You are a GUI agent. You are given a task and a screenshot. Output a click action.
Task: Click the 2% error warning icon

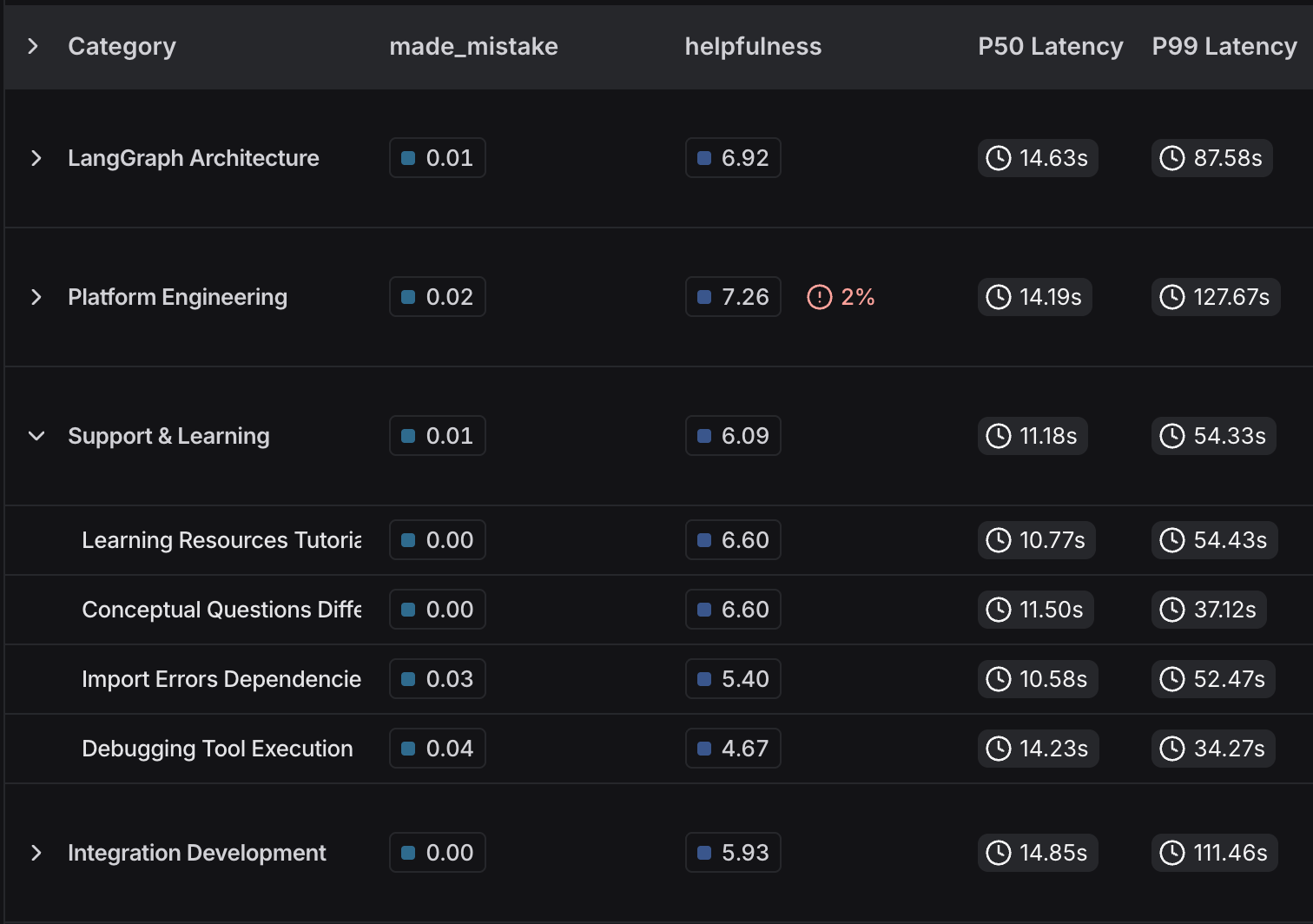tap(819, 297)
